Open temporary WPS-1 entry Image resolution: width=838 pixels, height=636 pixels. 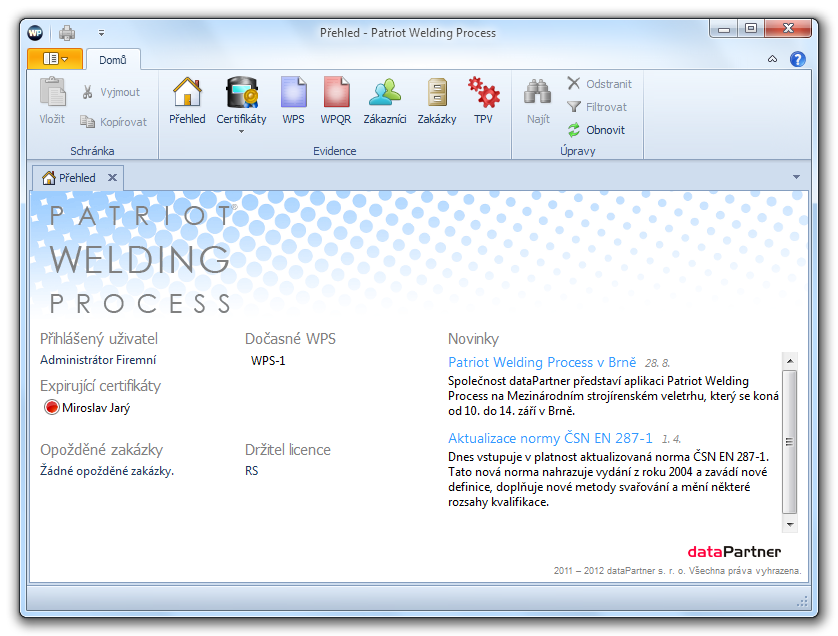pyautogui.click(x=268, y=361)
